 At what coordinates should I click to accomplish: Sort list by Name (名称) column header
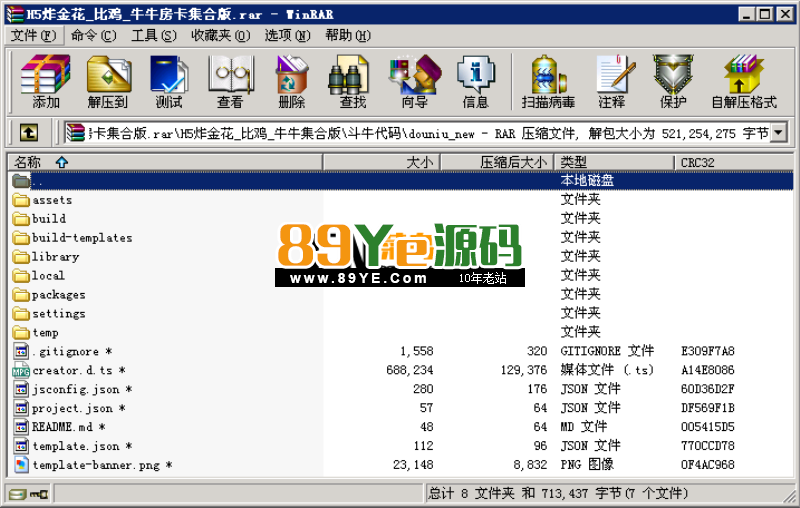28,162
